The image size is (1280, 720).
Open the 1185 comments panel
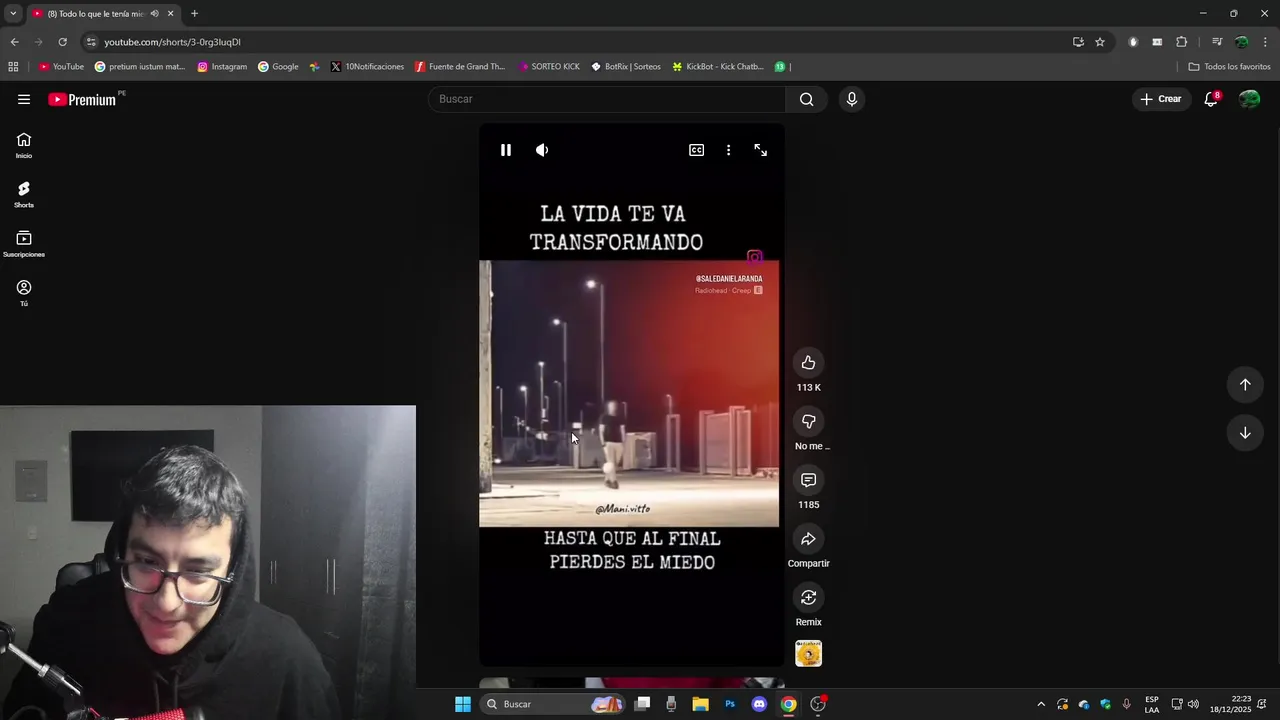click(x=808, y=480)
